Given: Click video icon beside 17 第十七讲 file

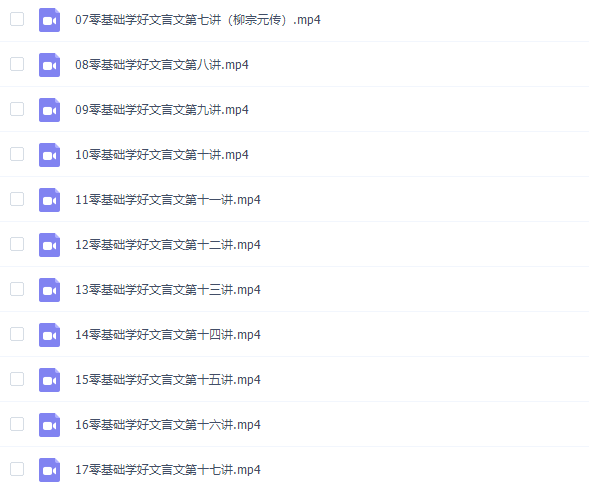Looking at the screenshot, I should pos(50,470).
